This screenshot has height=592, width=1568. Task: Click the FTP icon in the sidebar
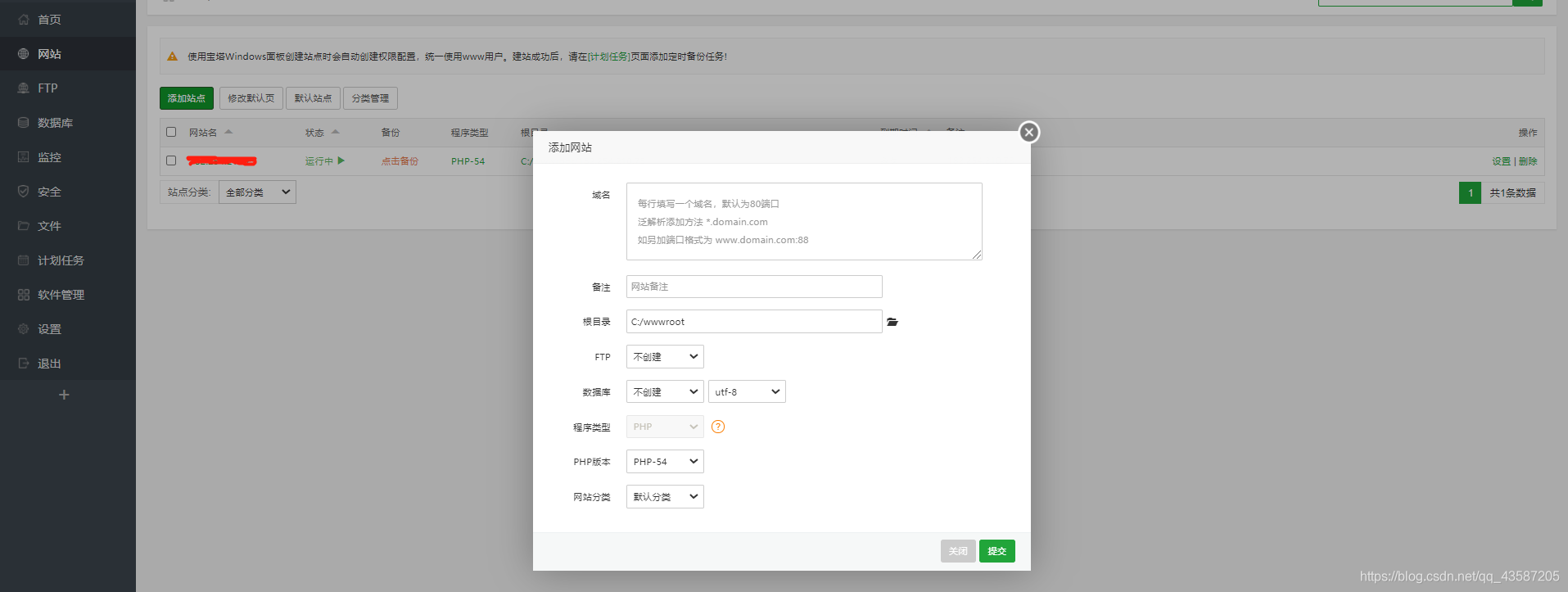tap(23, 88)
